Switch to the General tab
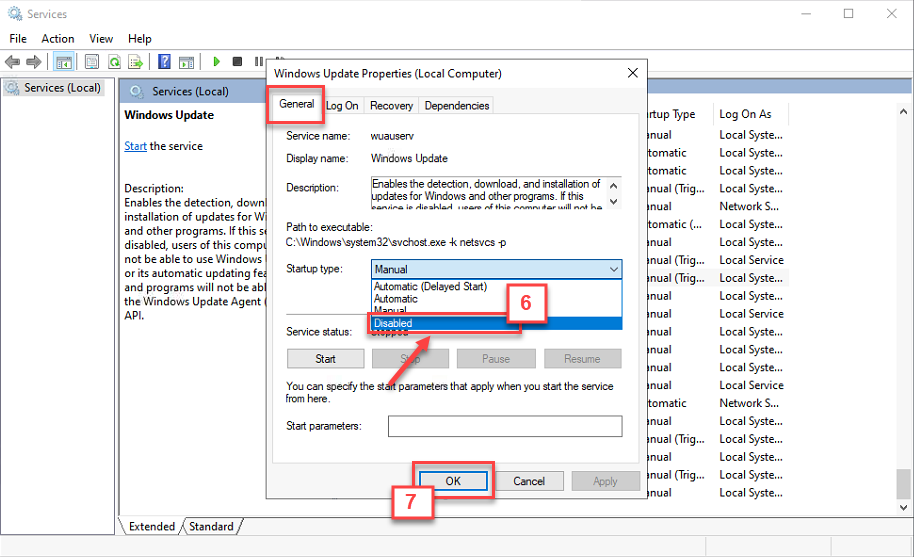Screen dimensions: 914x557 296,104
